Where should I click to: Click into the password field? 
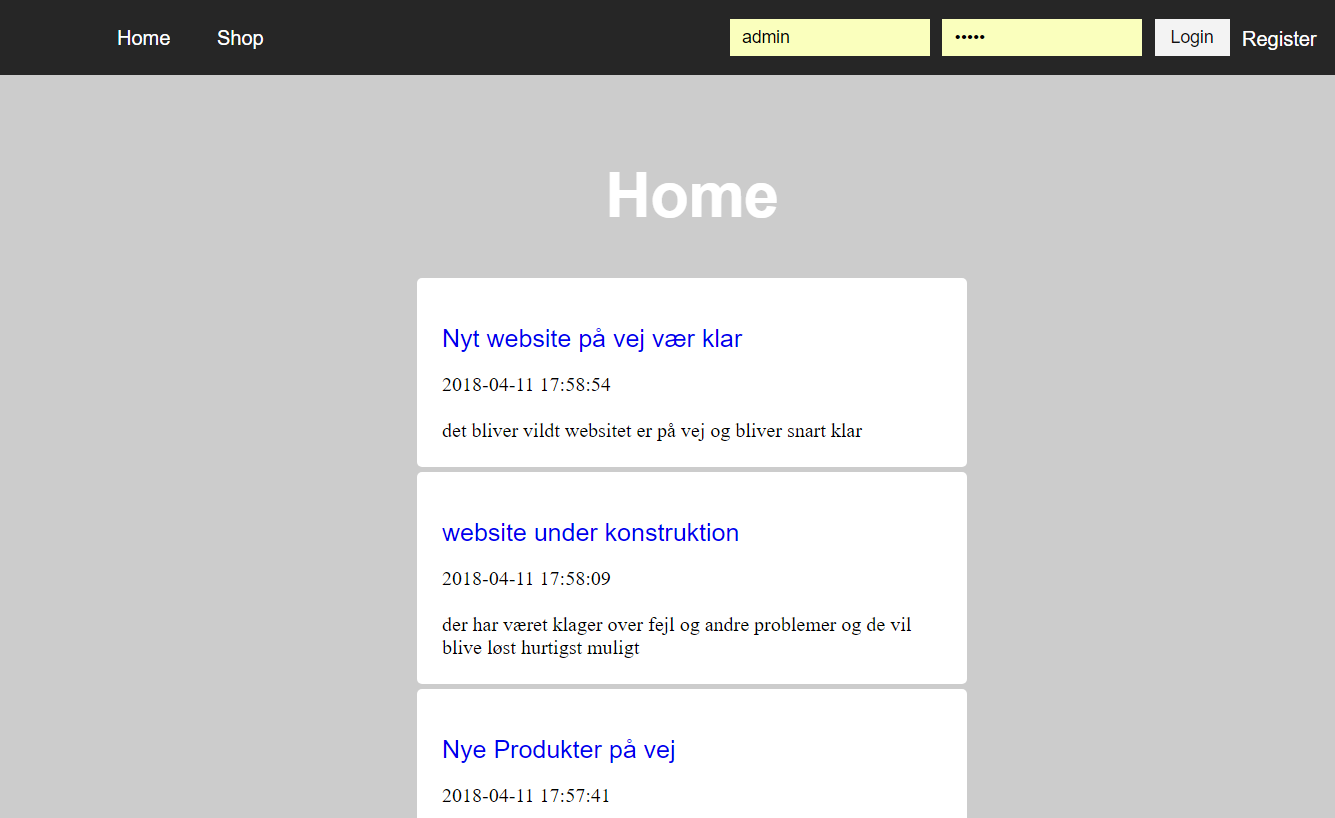tap(1042, 37)
